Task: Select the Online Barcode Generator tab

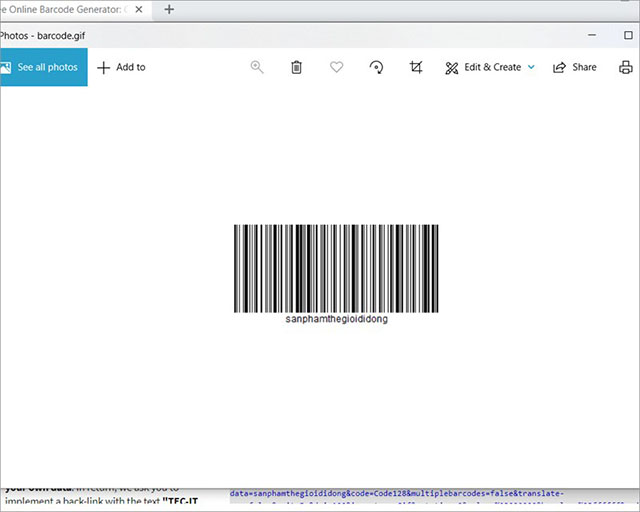Action: pyautogui.click(x=65, y=9)
